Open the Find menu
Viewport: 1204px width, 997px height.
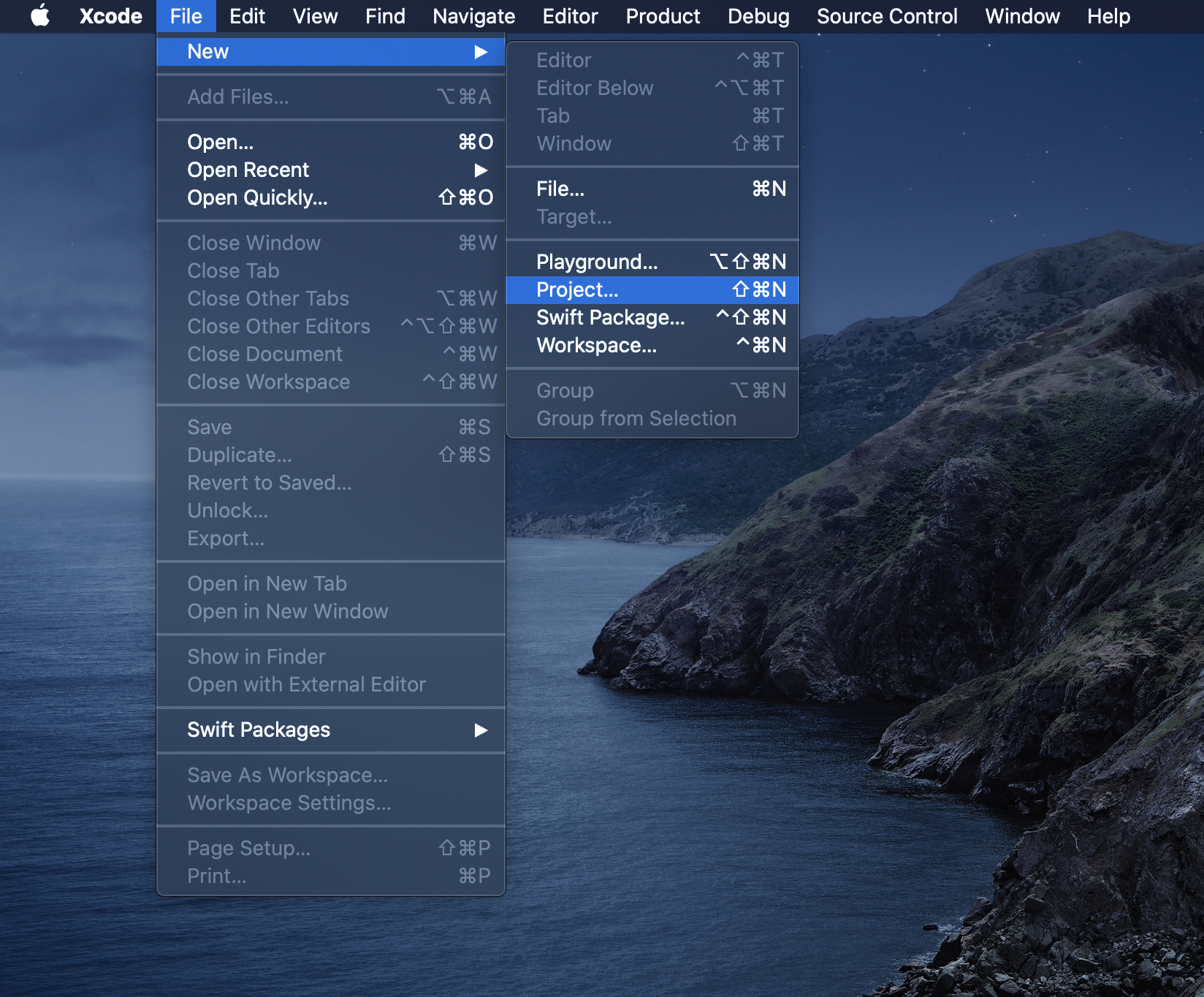coord(385,16)
